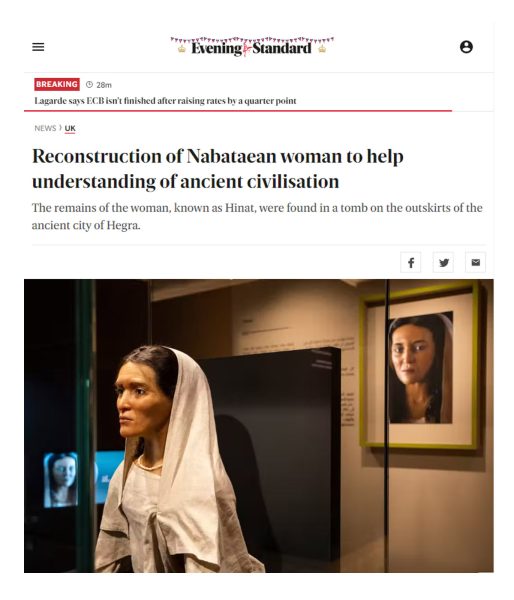Image resolution: width=514 pixels, height=600 pixels.
Task: Click the red breaking news progress bar
Action: tap(238, 111)
